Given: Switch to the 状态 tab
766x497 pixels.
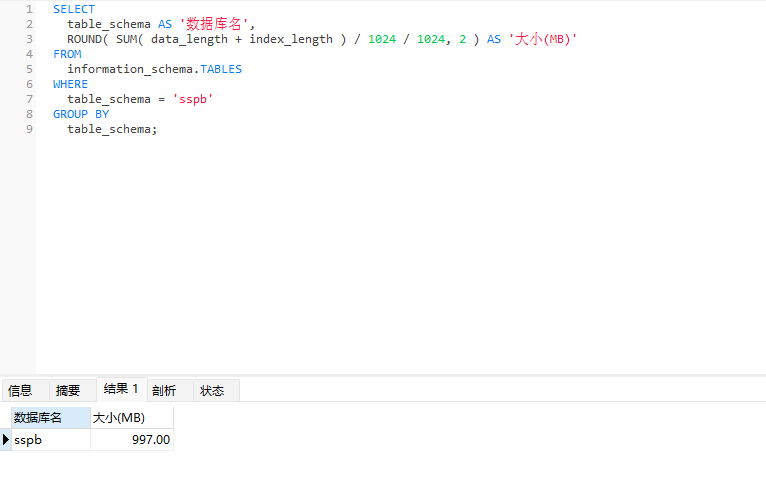Looking at the screenshot, I should pos(216,390).
